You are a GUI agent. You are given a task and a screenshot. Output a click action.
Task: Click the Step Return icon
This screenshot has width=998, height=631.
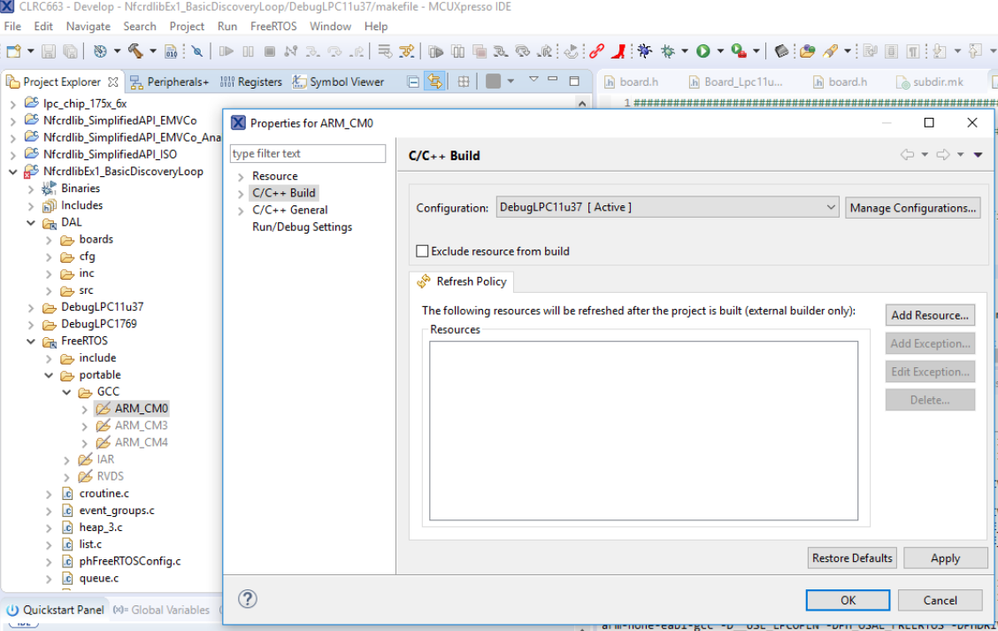coord(356,52)
